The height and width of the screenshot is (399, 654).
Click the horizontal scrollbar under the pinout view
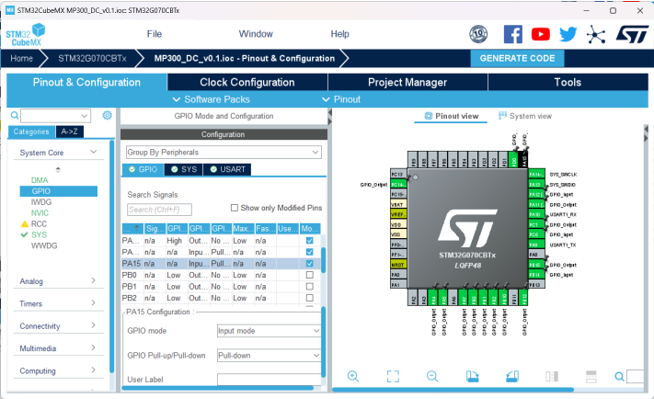pyautogui.click(x=453, y=390)
